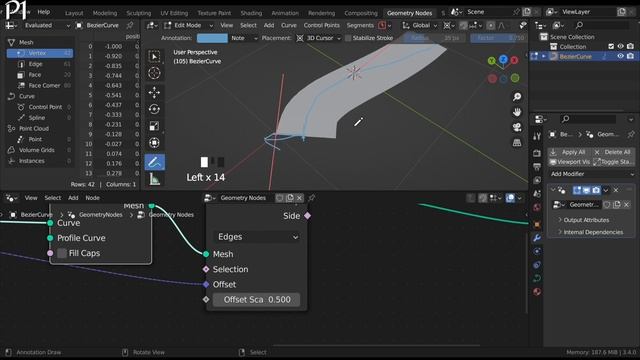
Task: Open the Control Points menu
Action: pyautogui.click(x=321, y=25)
